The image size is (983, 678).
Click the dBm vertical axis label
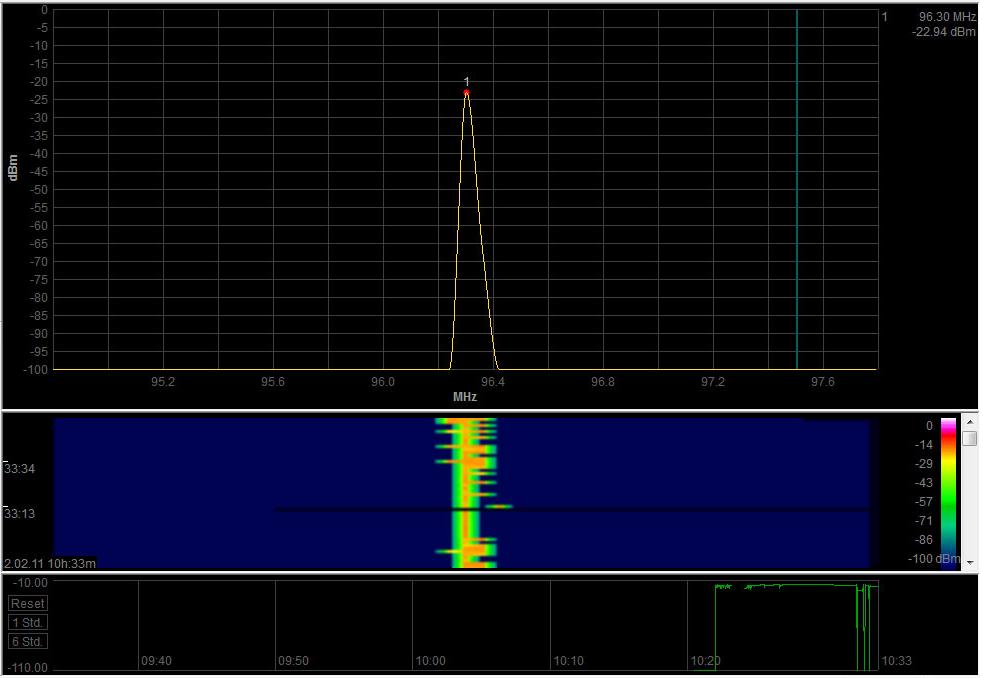pyautogui.click(x=13, y=167)
